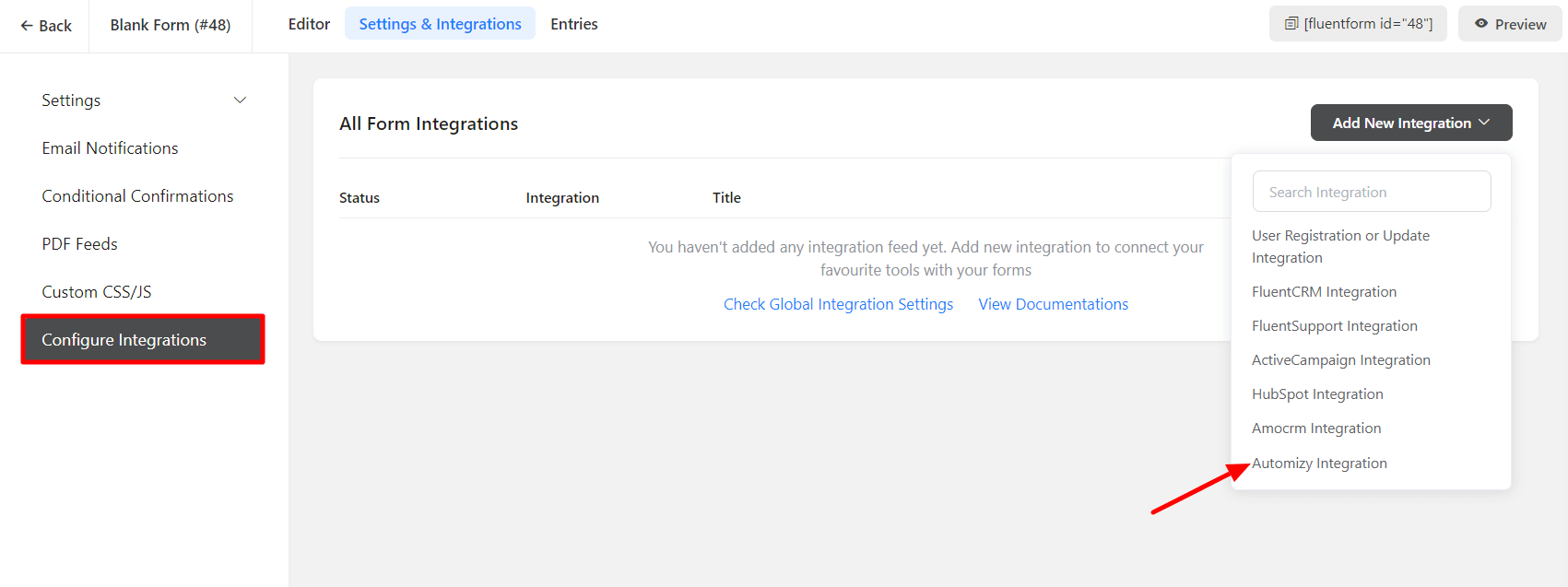The image size is (1568, 587).
Task: Open PDF Feeds section
Action: (79, 244)
